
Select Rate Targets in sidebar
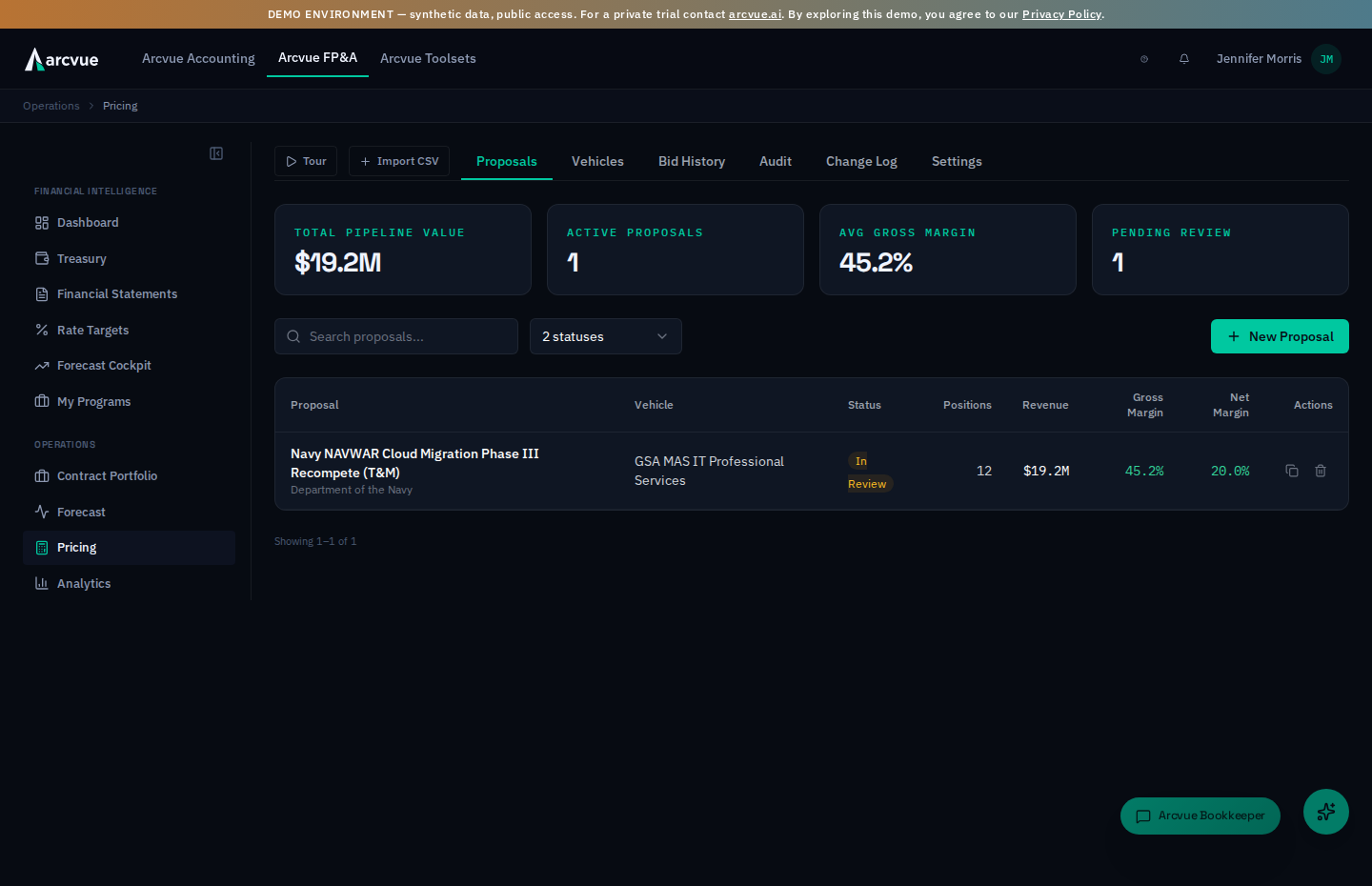point(129,331)
